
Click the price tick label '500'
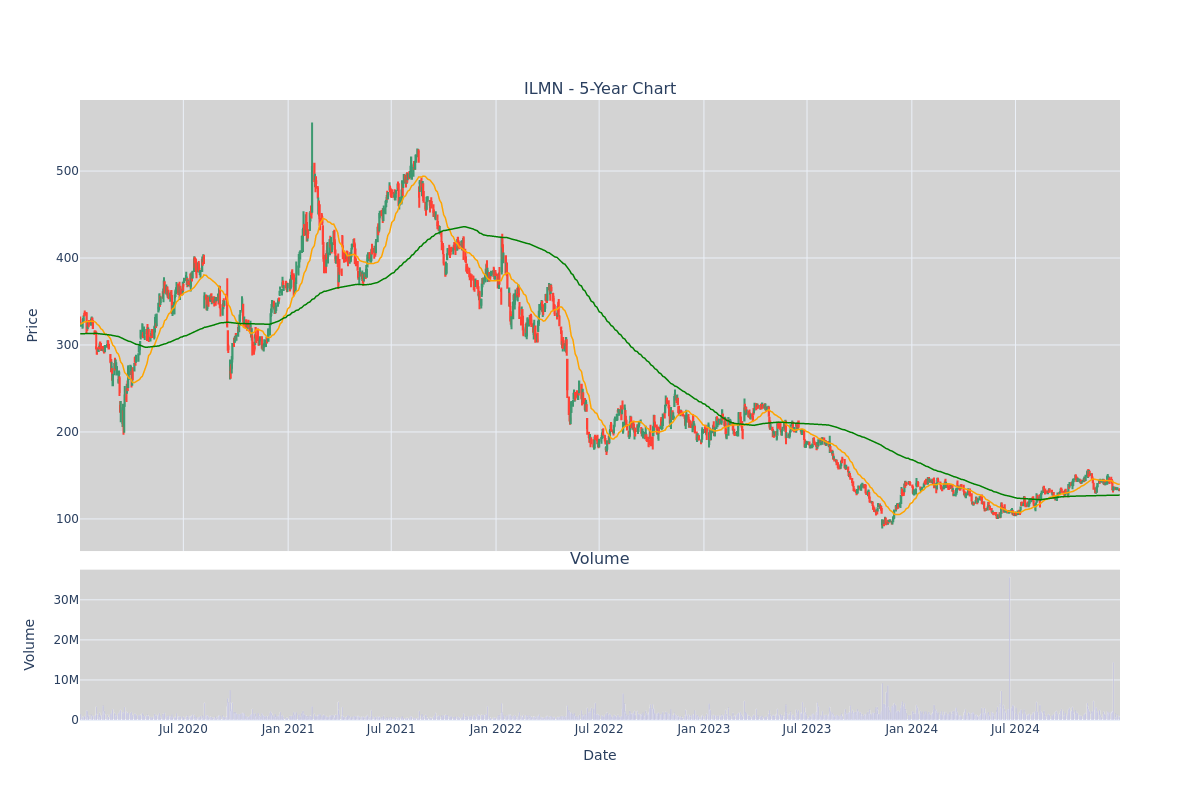pos(67,171)
